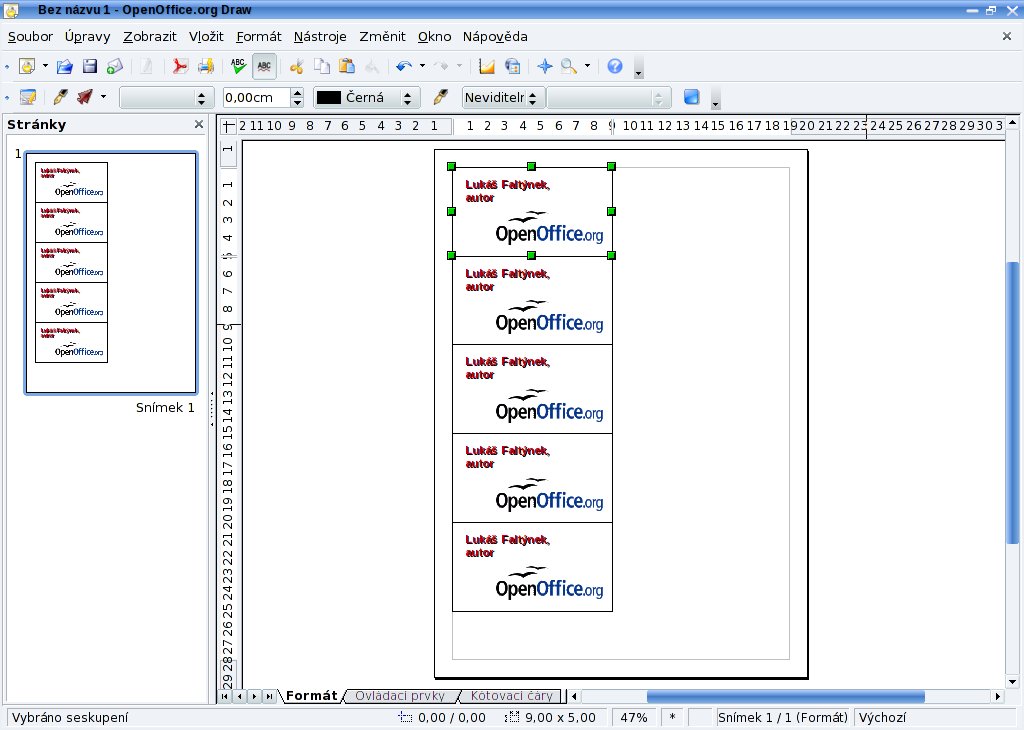The image size is (1024, 730).
Task: Show more standard toolbar buttons
Action: coord(639,69)
